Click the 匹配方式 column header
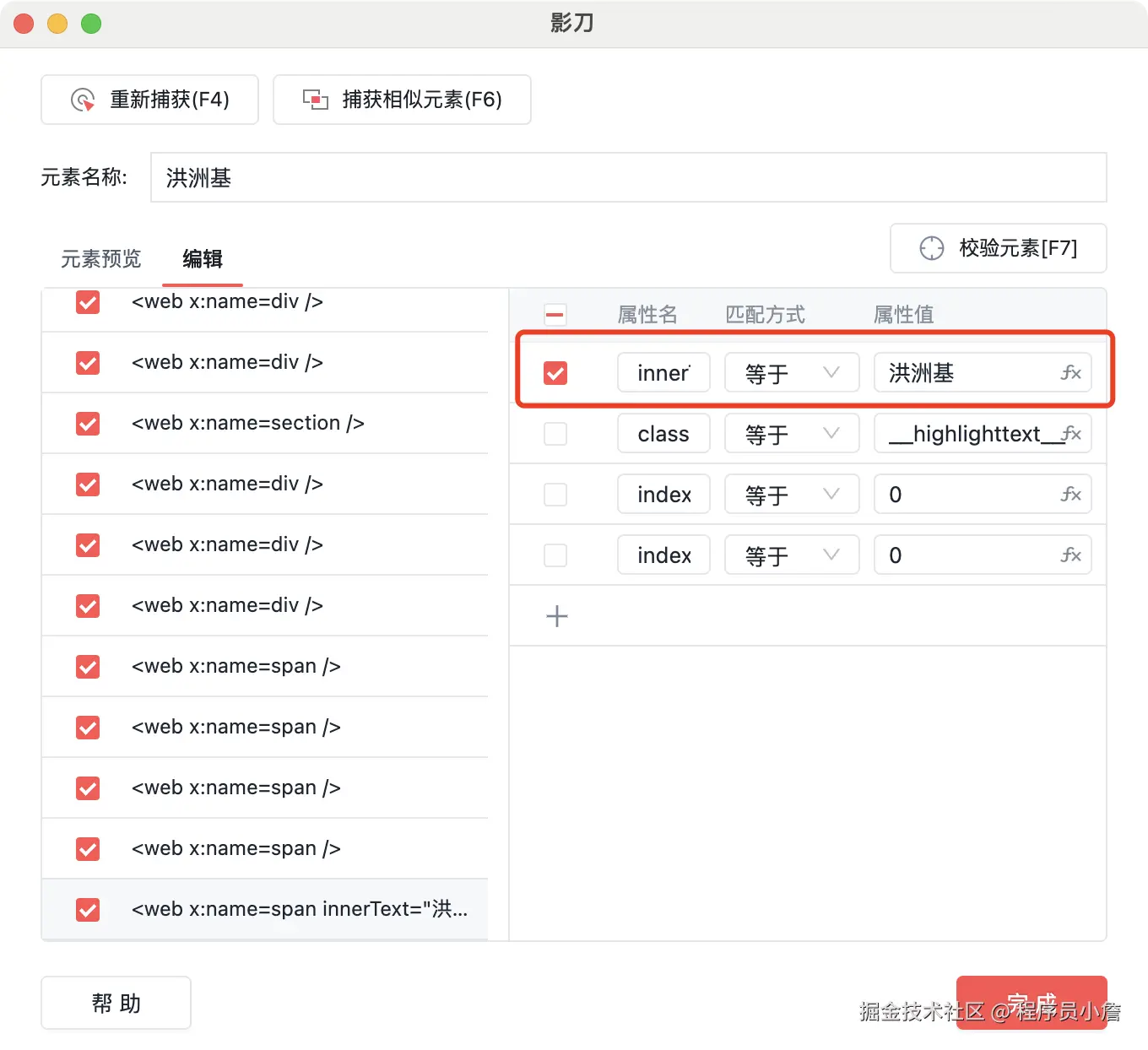This screenshot has height=1050, width=1148. pos(766,315)
